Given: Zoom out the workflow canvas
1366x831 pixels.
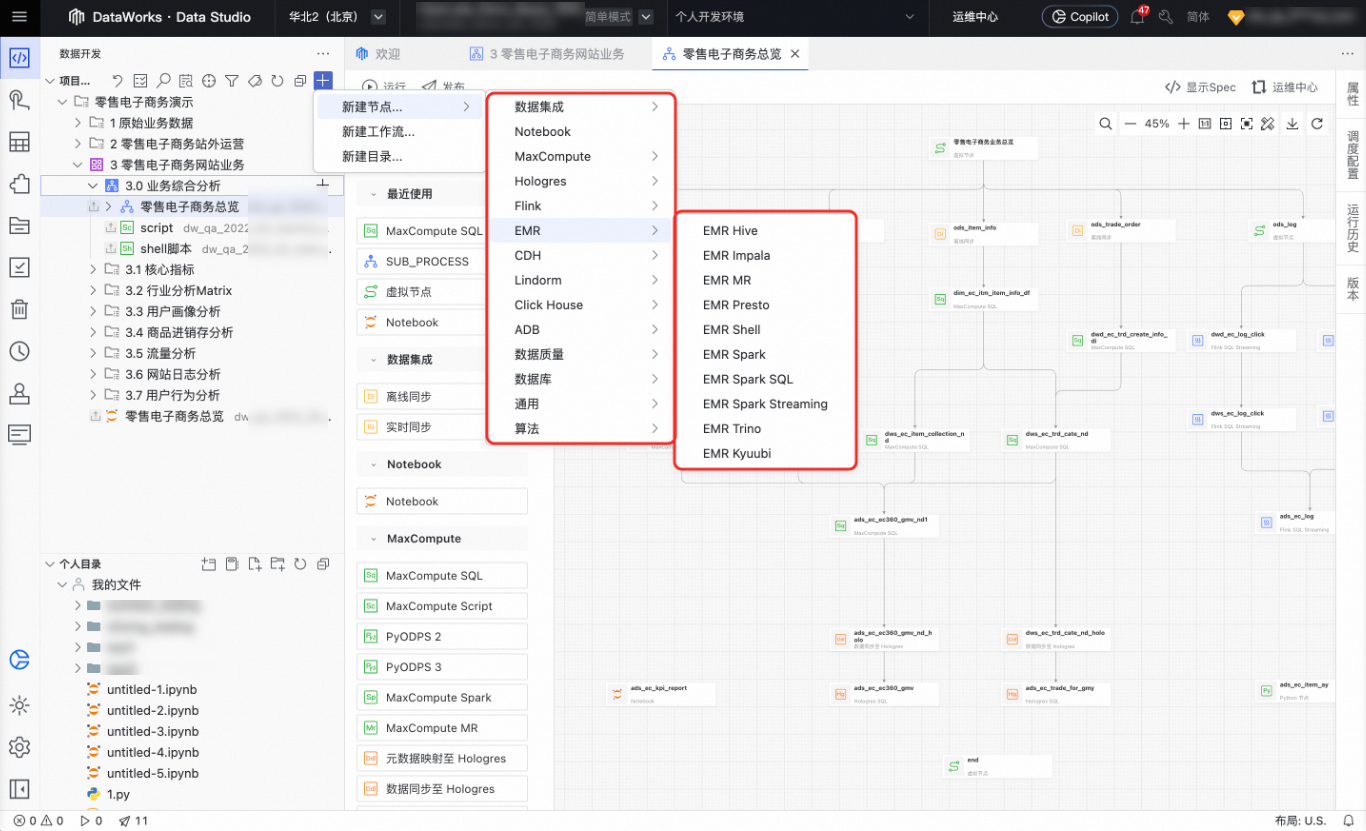Looking at the screenshot, I should coord(1130,124).
